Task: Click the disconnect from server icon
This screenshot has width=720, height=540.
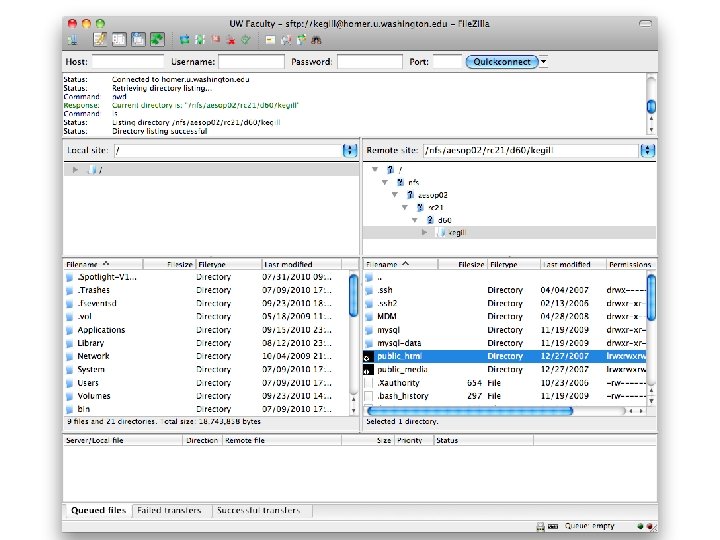Action: coord(231,40)
